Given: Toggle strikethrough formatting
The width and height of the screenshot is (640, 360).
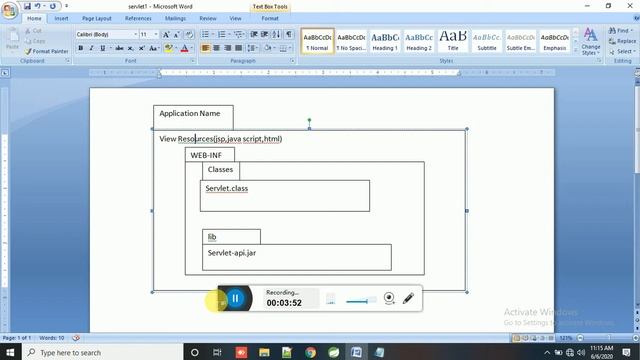Looking at the screenshot, I should (x=119, y=48).
